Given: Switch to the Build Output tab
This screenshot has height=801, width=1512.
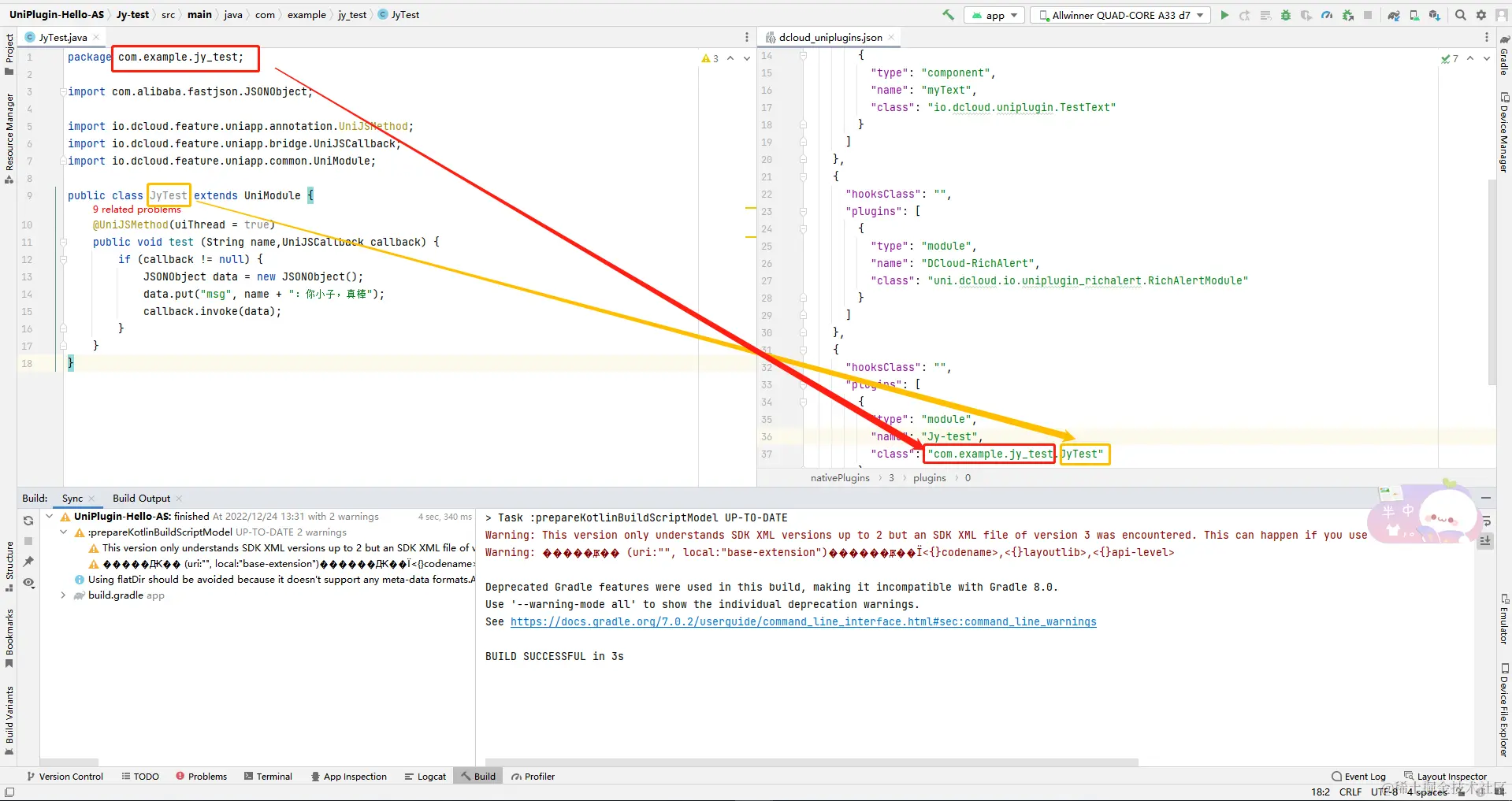Looking at the screenshot, I should coord(141,499).
